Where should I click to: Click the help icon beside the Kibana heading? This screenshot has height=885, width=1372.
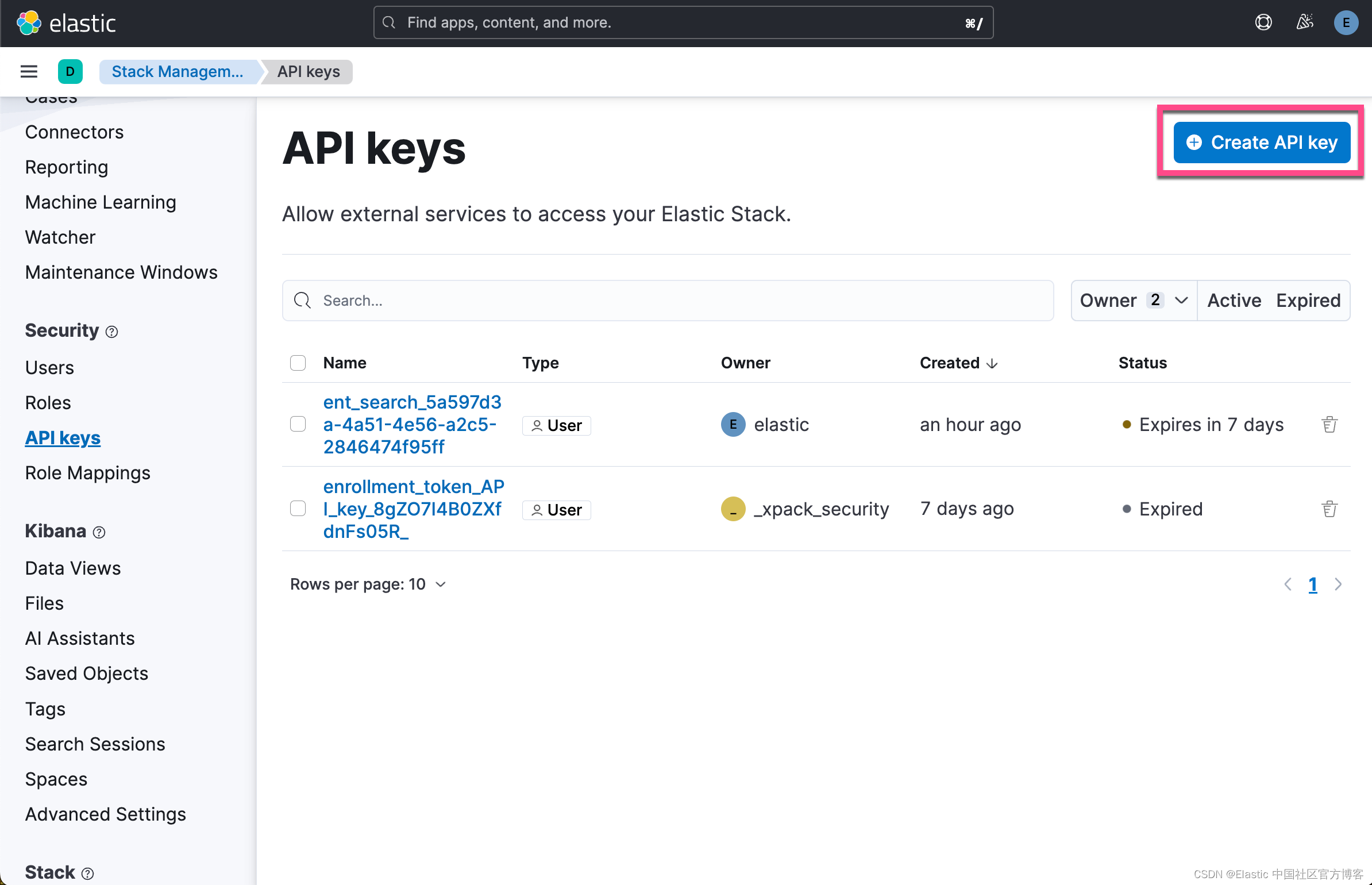click(99, 532)
